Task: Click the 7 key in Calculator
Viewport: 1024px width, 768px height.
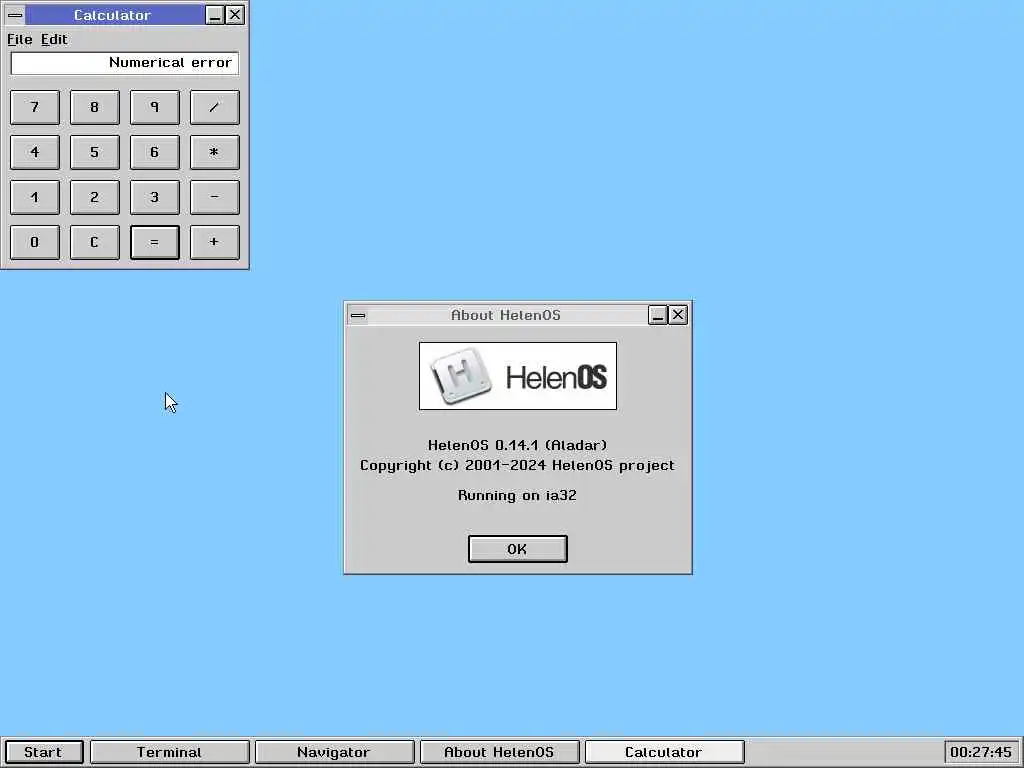Action: pos(35,107)
